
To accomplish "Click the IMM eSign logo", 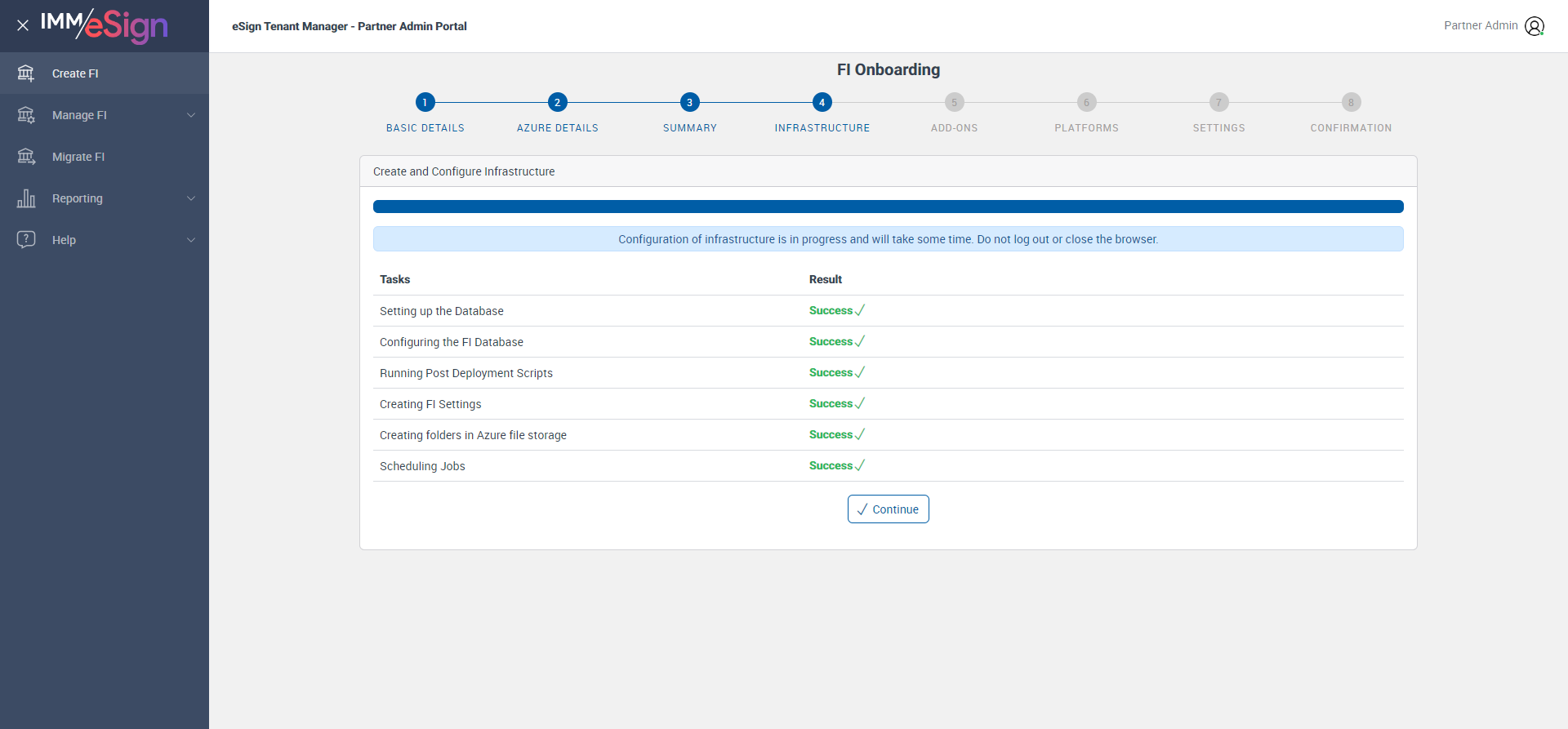I will (105, 25).
